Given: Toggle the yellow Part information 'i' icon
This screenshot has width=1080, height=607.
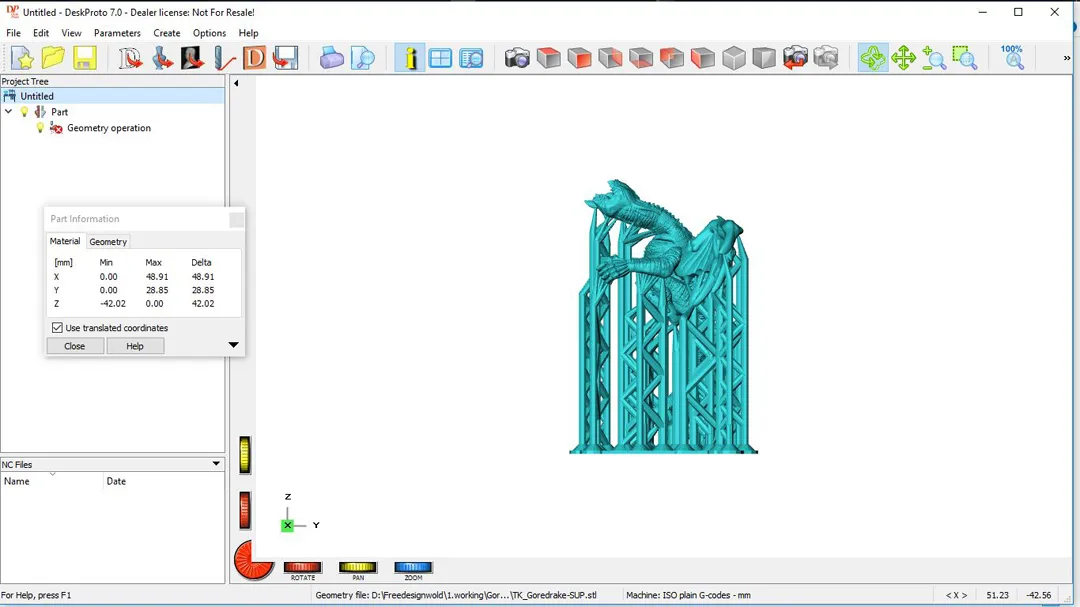Looking at the screenshot, I should click(410, 58).
